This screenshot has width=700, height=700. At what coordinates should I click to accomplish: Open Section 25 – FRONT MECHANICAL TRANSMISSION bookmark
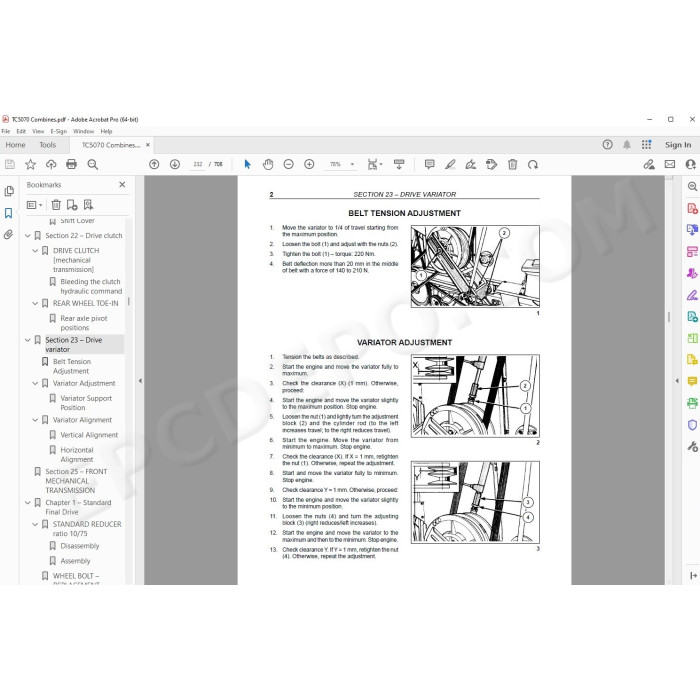(x=76, y=481)
